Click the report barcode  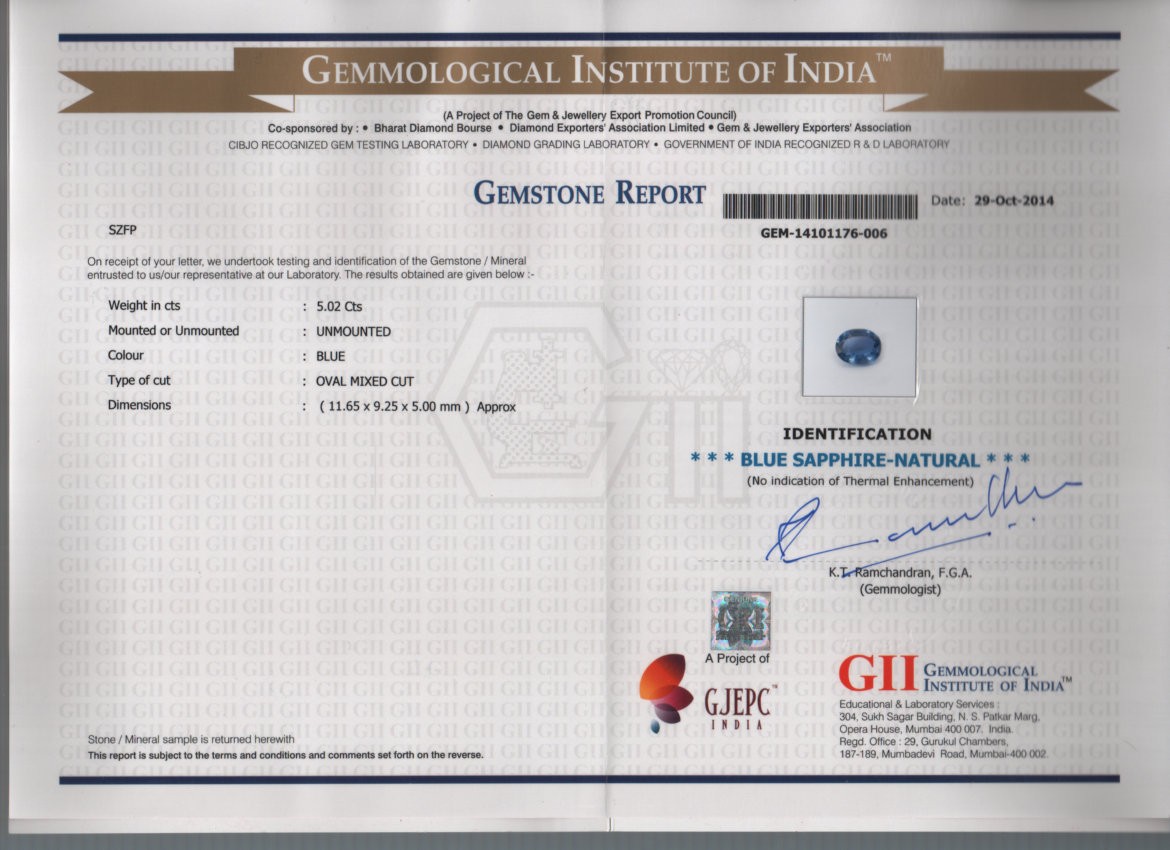[x=820, y=207]
